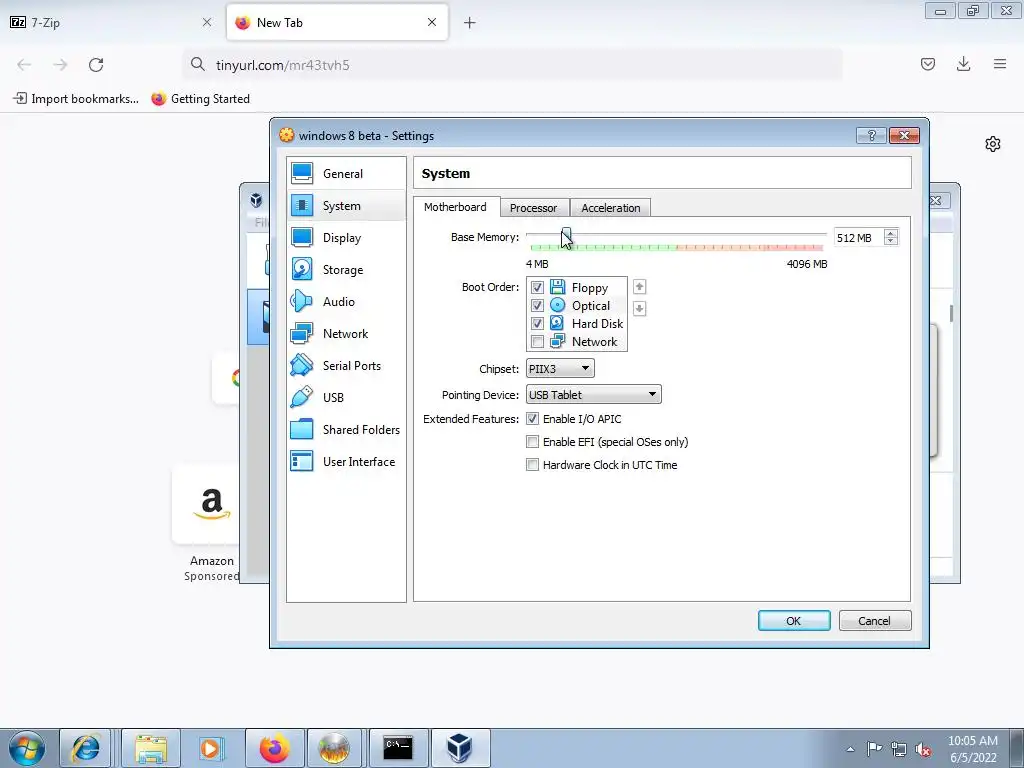Increase base memory with spinner up arrow
This screenshot has height=768, width=1024.
point(891,233)
